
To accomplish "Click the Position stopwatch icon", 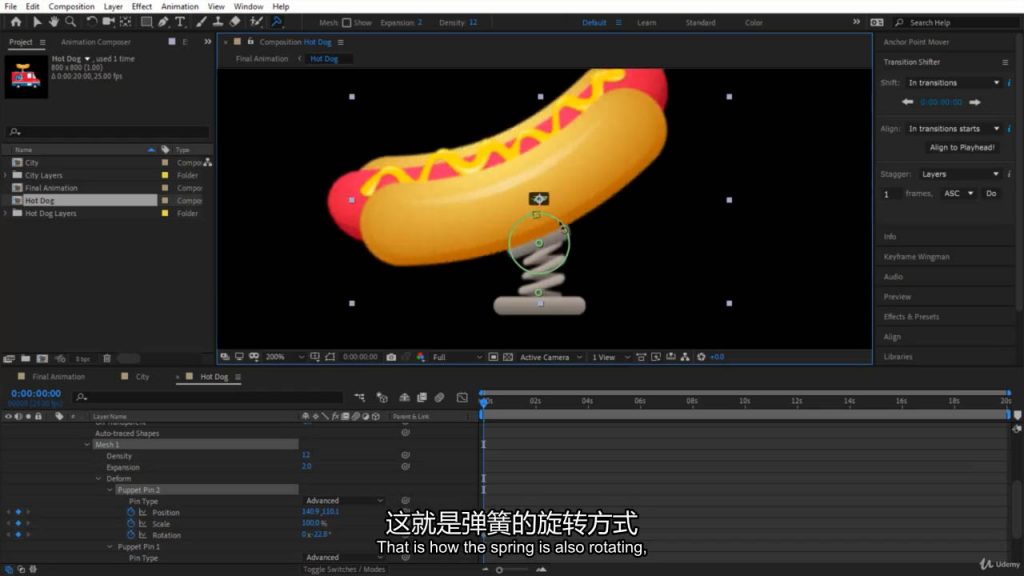I will 131,512.
